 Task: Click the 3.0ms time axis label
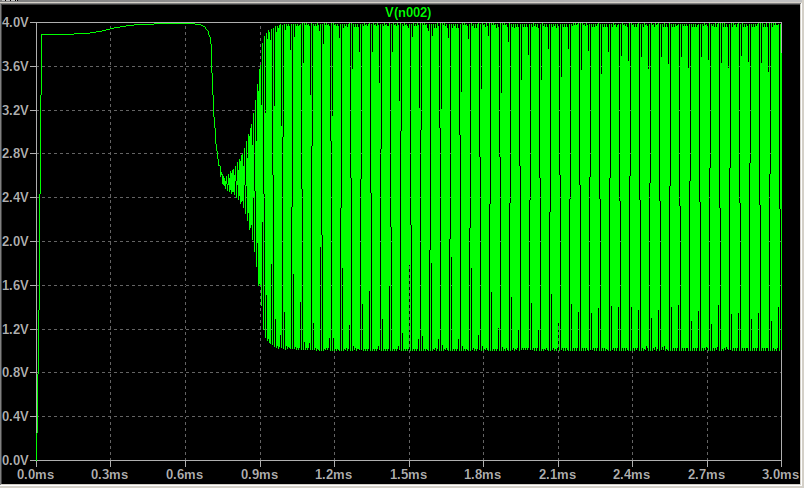click(x=780, y=475)
